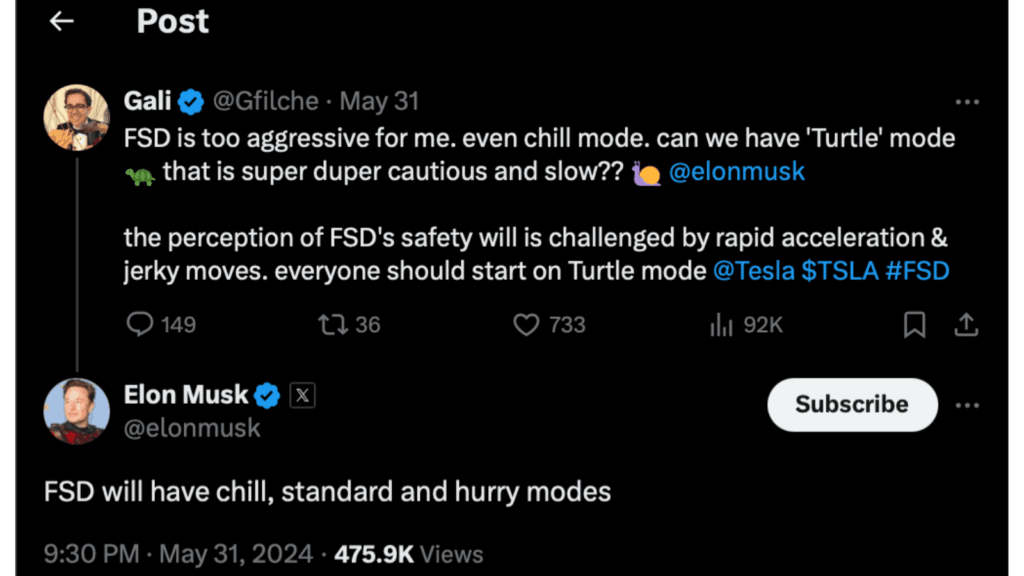Open the @elonmusk mention link
The width and height of the screenshot is (1024, 576).
[x=737, y=172]
